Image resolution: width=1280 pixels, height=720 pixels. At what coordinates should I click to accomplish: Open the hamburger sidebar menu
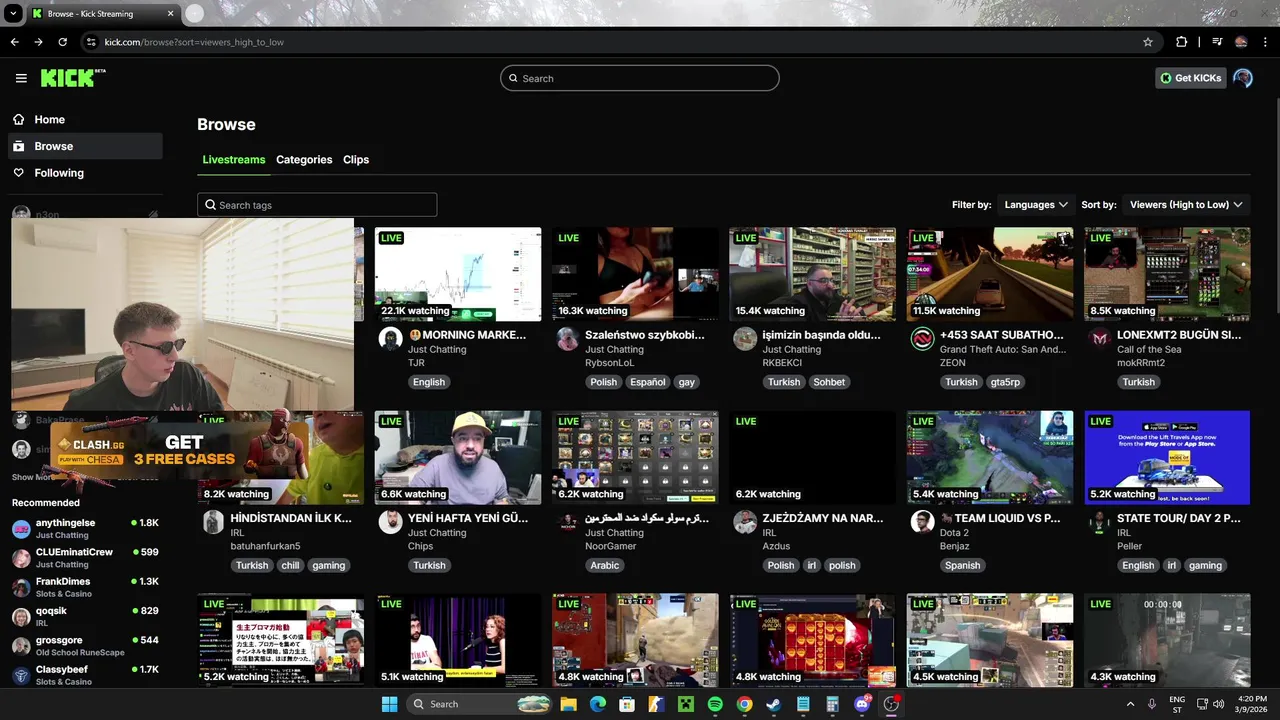pyautogui.click(x=21, y=78)
